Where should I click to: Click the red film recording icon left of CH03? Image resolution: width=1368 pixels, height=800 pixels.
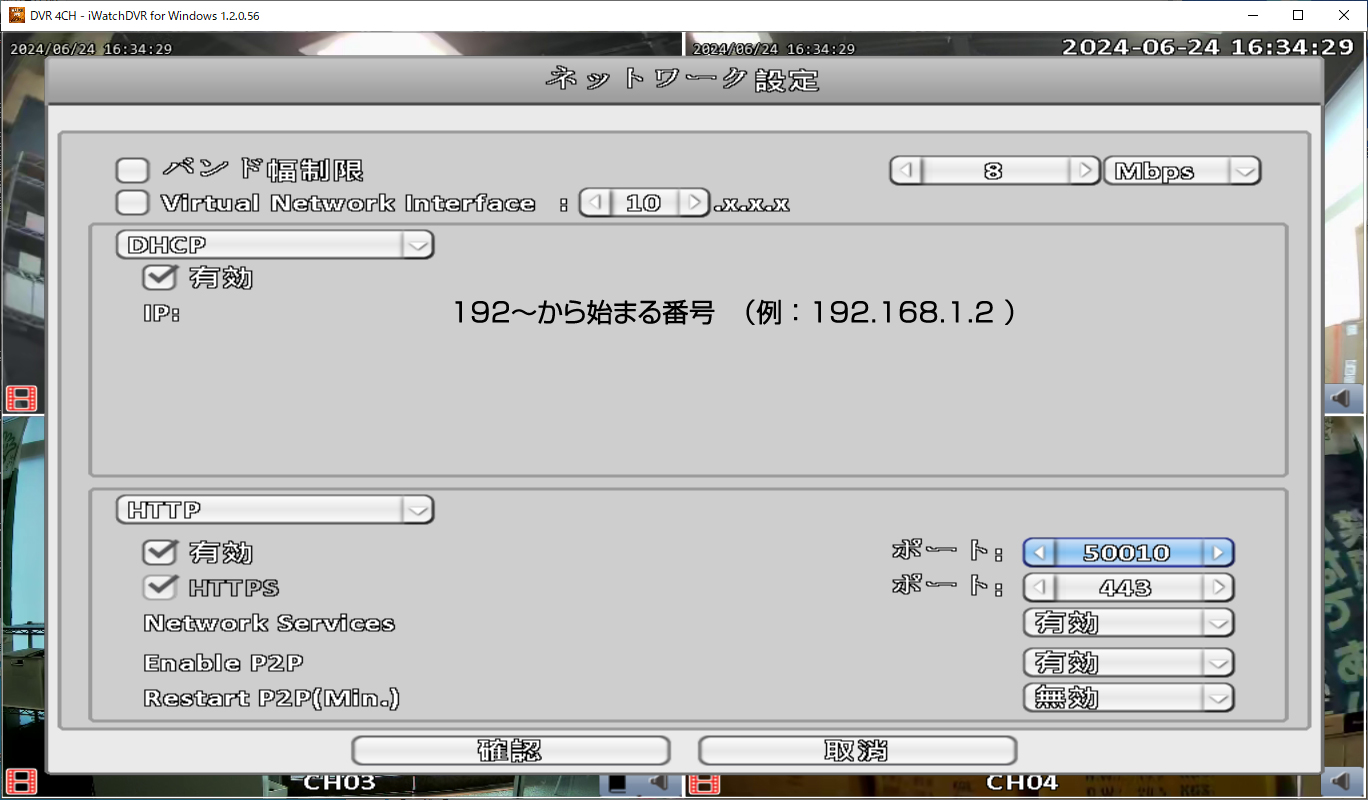pyautogui.click(x=21, y=782)
